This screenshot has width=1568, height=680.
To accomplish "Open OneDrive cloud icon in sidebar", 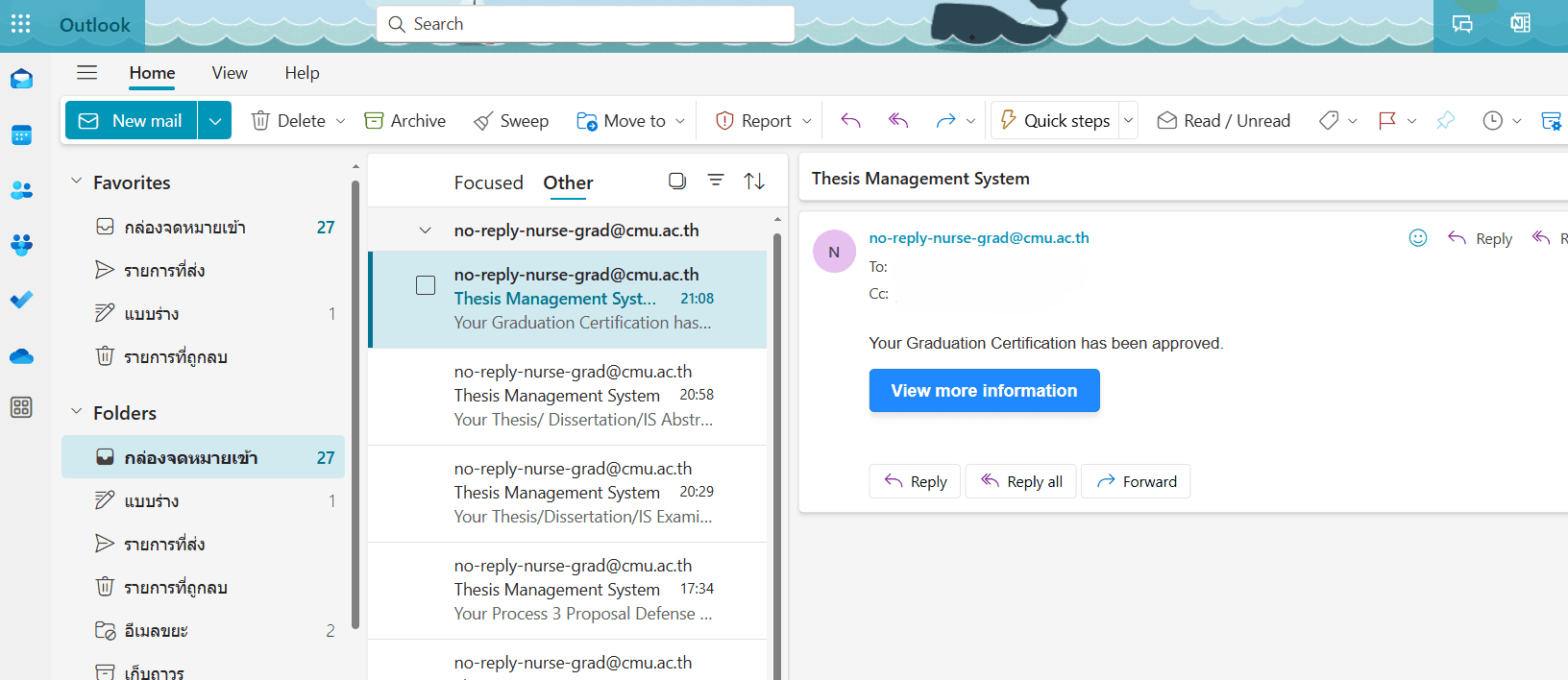I will (x=21, y=356).
